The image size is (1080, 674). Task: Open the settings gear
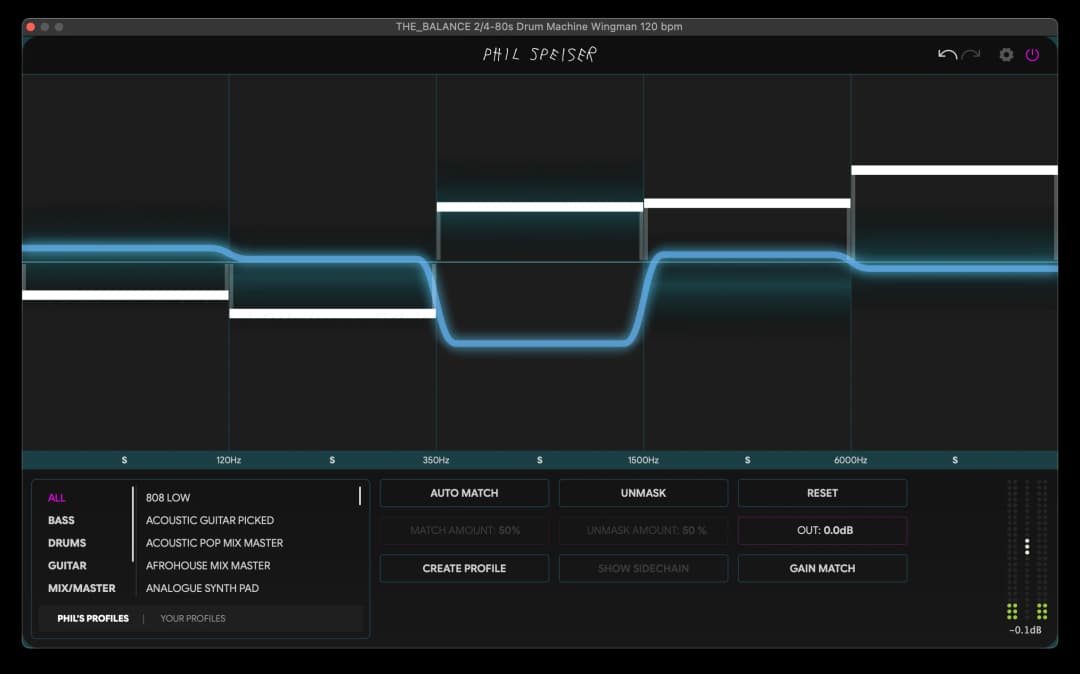click(x=1005, y=55)
